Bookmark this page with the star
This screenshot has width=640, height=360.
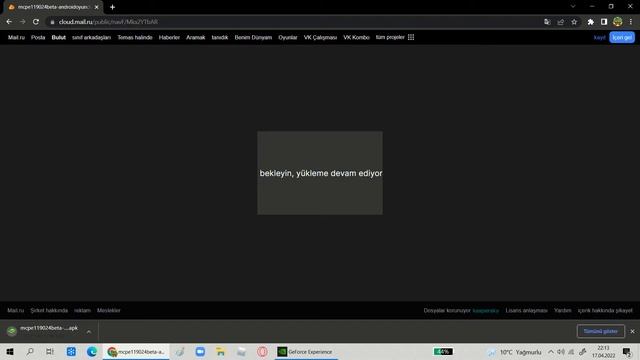click(x=574, y=22)
